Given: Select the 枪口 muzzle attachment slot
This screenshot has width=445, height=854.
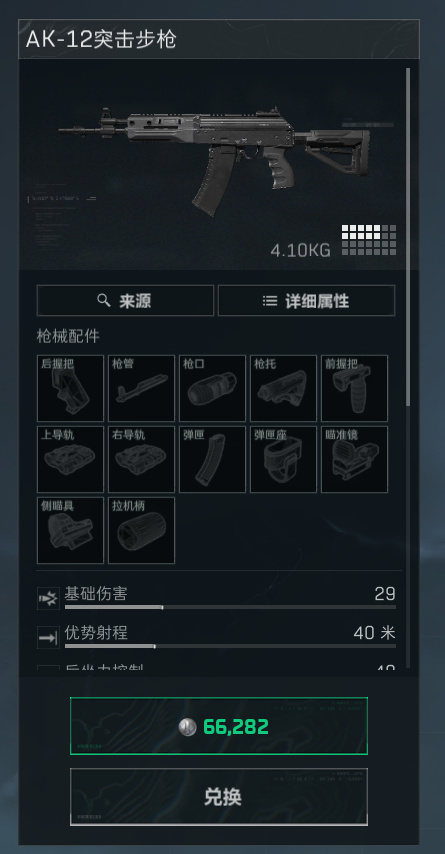Looking at the screenshot, I should pyautogui.click(x=212, y=388).
